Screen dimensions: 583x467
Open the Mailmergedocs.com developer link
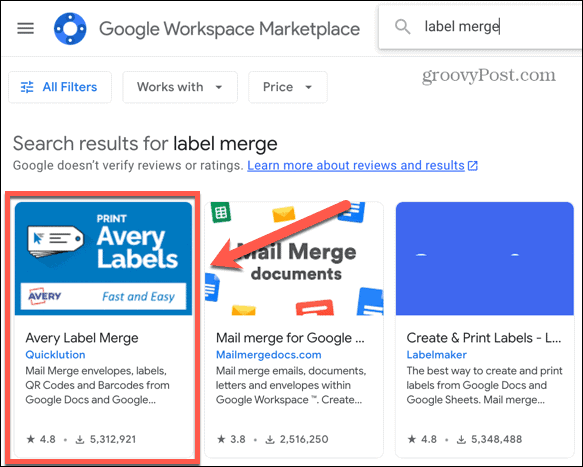[268, 355]
